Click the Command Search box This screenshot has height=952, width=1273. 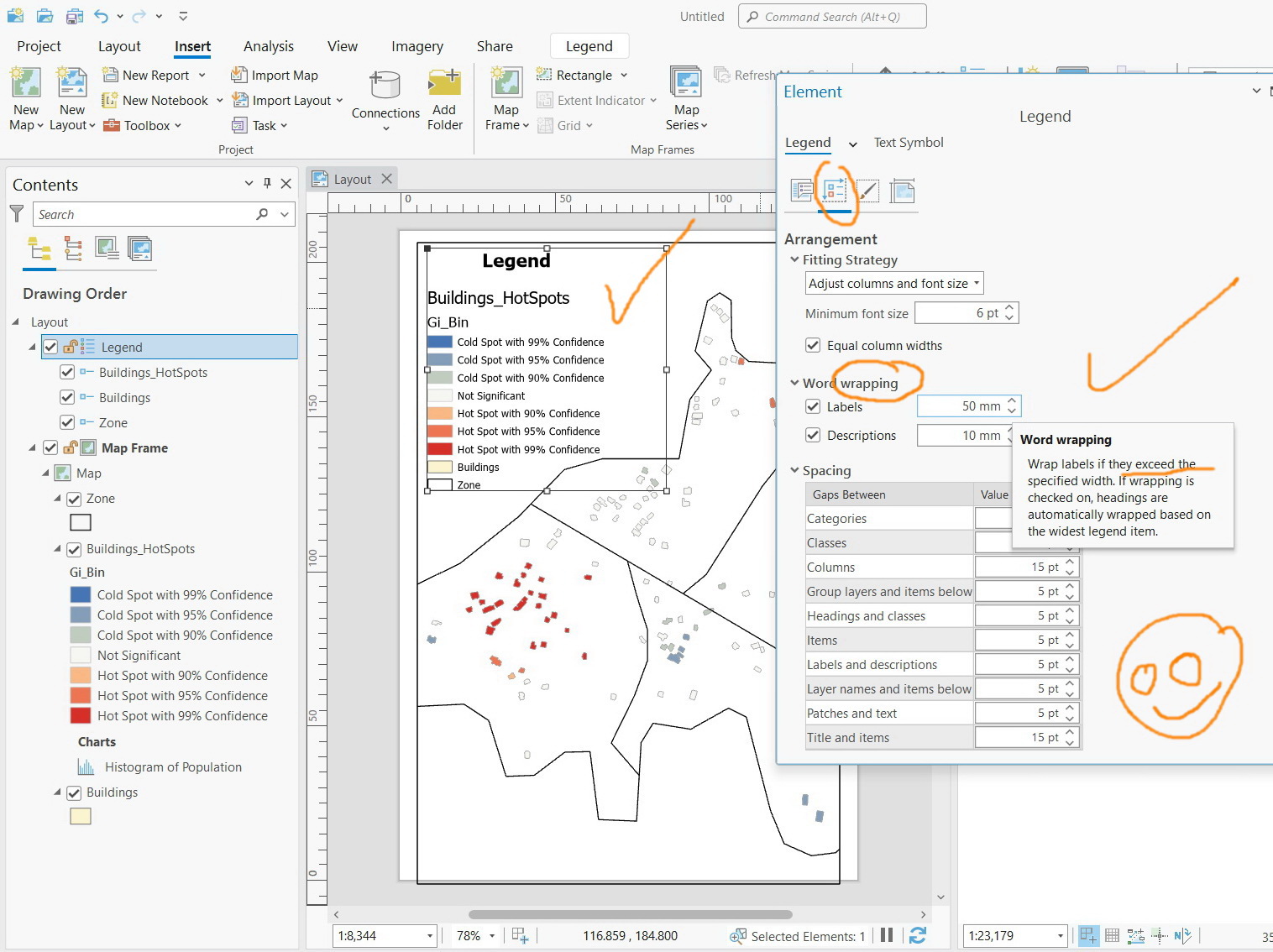pos(831,16)
